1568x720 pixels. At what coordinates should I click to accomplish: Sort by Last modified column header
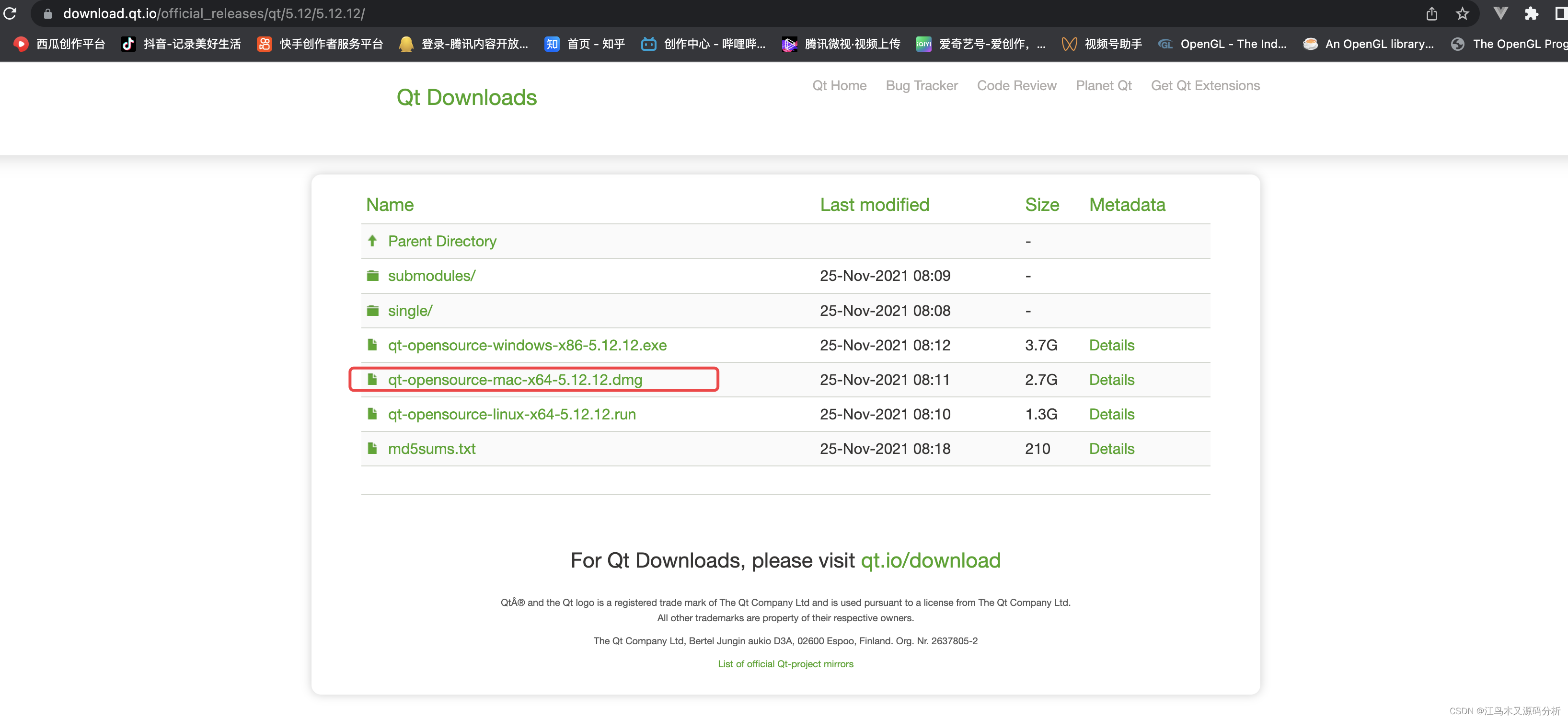click(874, 205)
